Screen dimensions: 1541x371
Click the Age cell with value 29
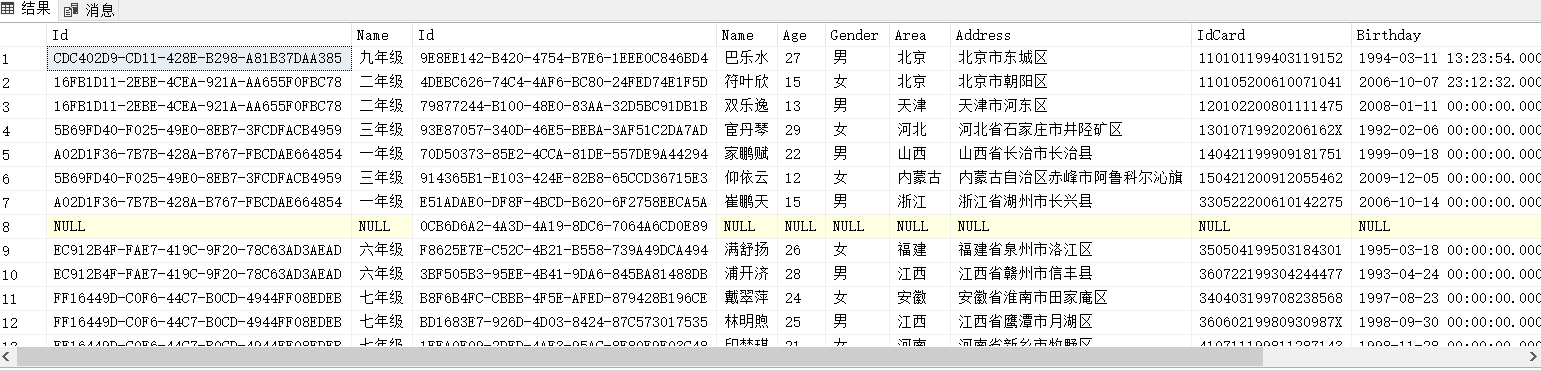(x=801, y=131)
